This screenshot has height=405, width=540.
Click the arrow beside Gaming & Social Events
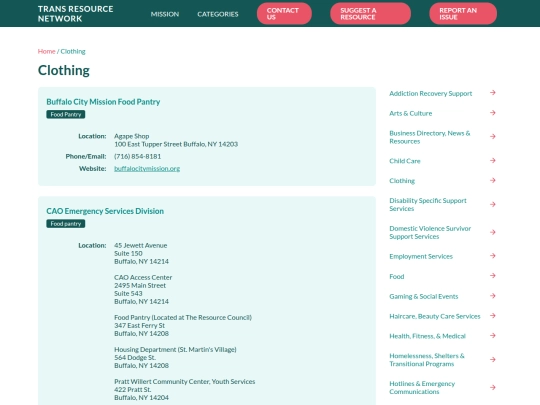pyautogui.click(x=493, y=296)
